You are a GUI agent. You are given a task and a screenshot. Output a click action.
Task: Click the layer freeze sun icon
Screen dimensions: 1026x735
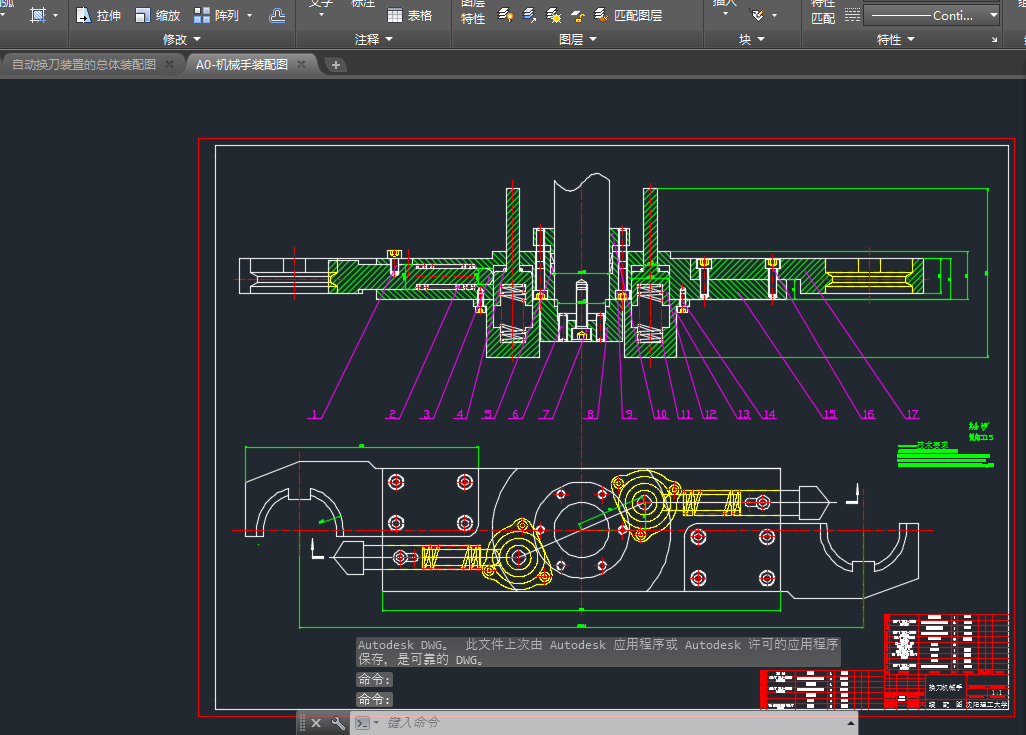553,15
